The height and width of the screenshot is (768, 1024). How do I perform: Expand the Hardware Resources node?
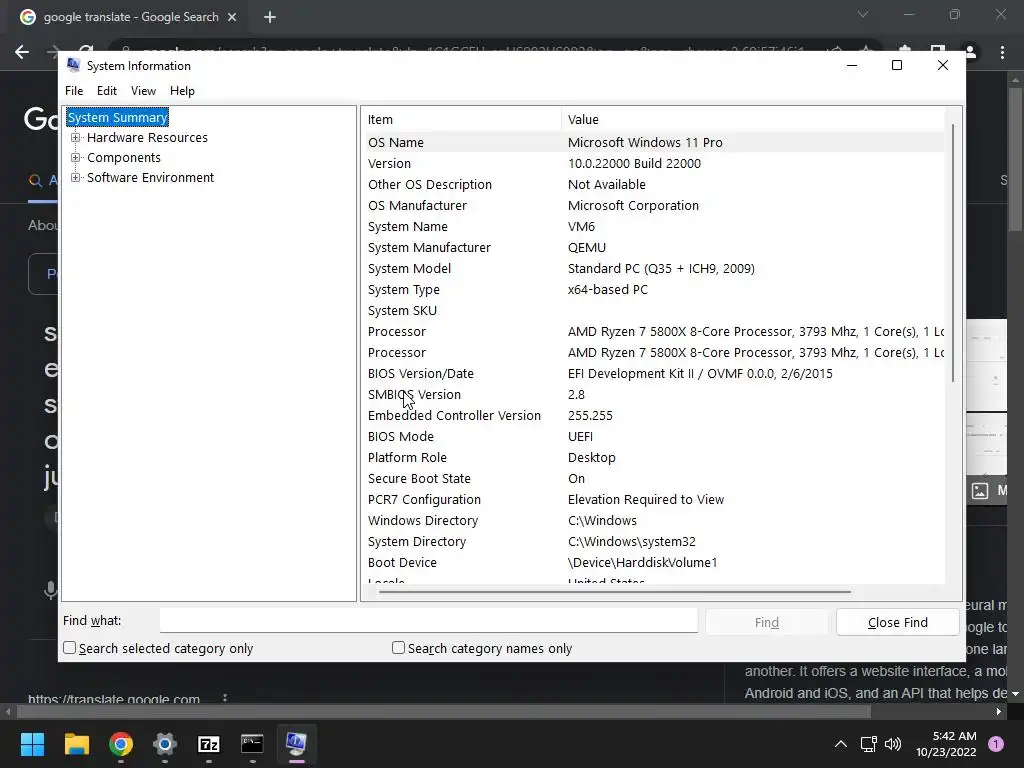[x=76, y=137]
